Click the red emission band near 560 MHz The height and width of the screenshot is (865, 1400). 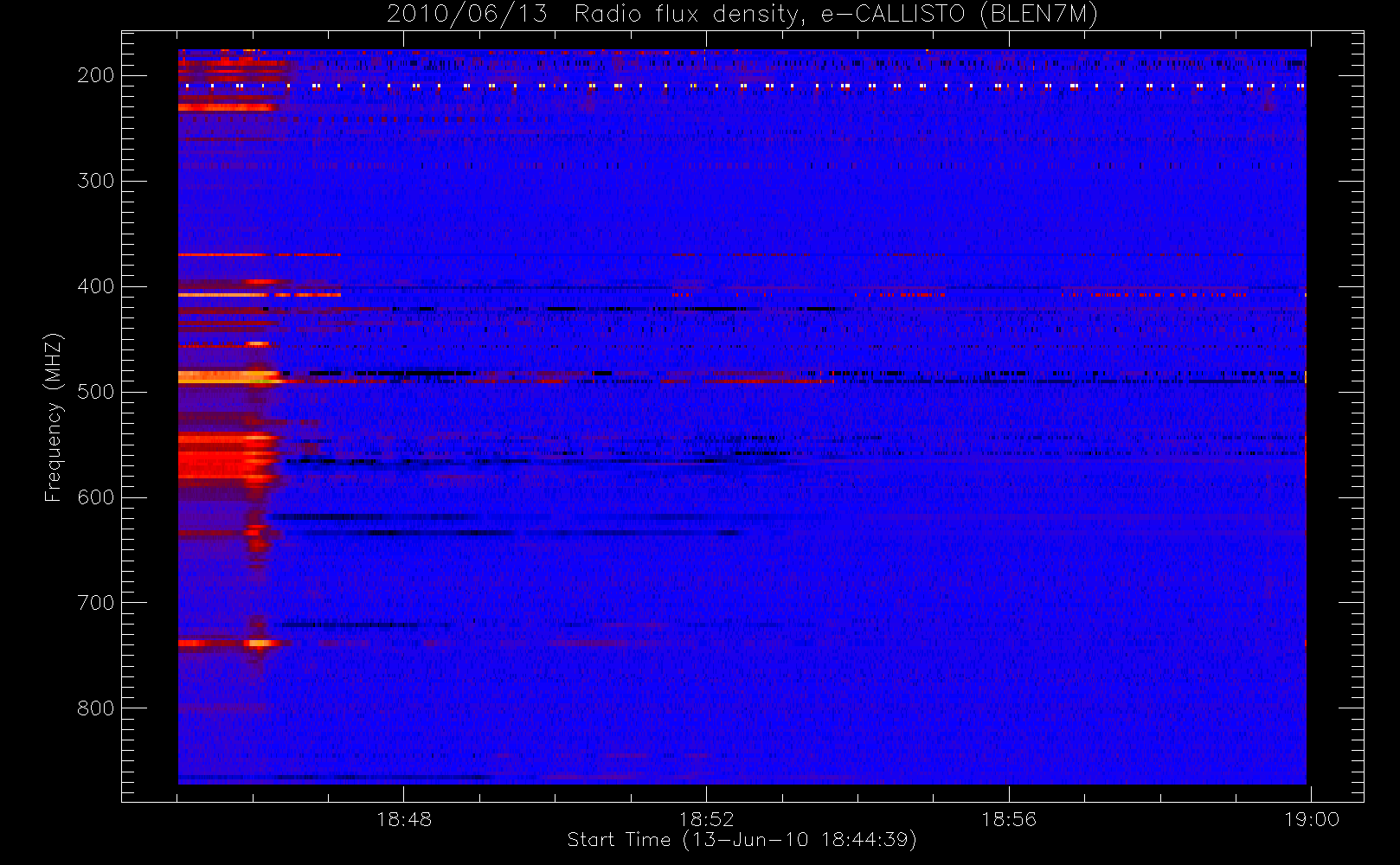[228, 458]
